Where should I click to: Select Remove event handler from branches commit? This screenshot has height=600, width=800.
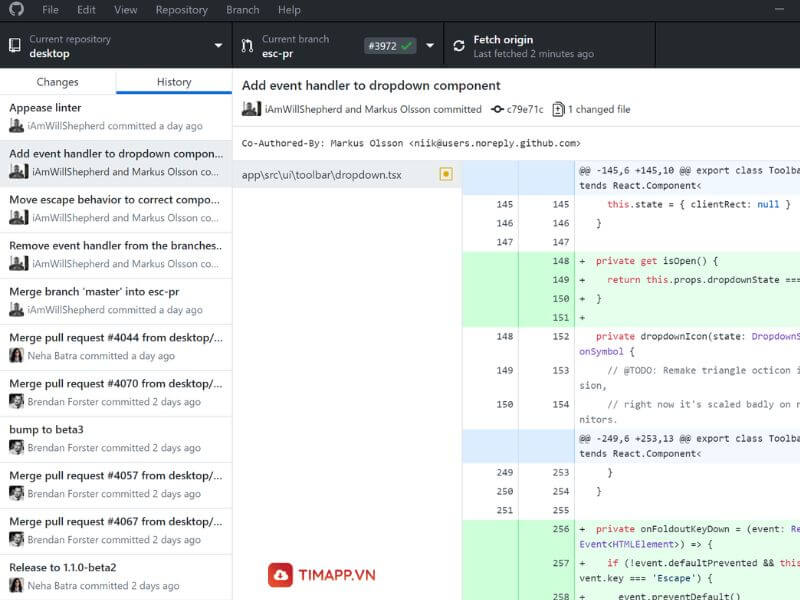pyautogui.click(x=116, y=255)
